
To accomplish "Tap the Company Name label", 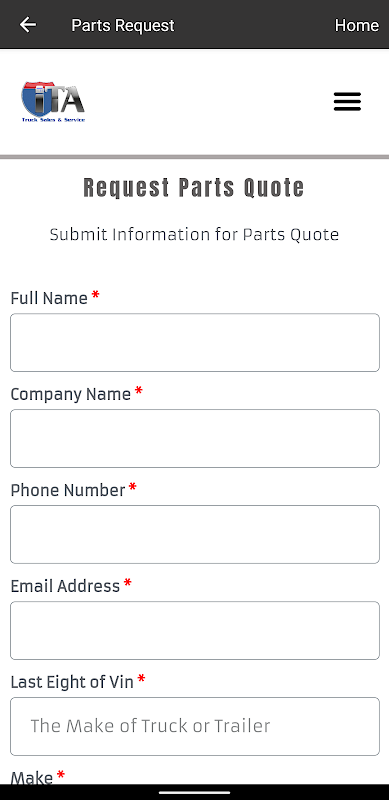I will click(70, 394).
